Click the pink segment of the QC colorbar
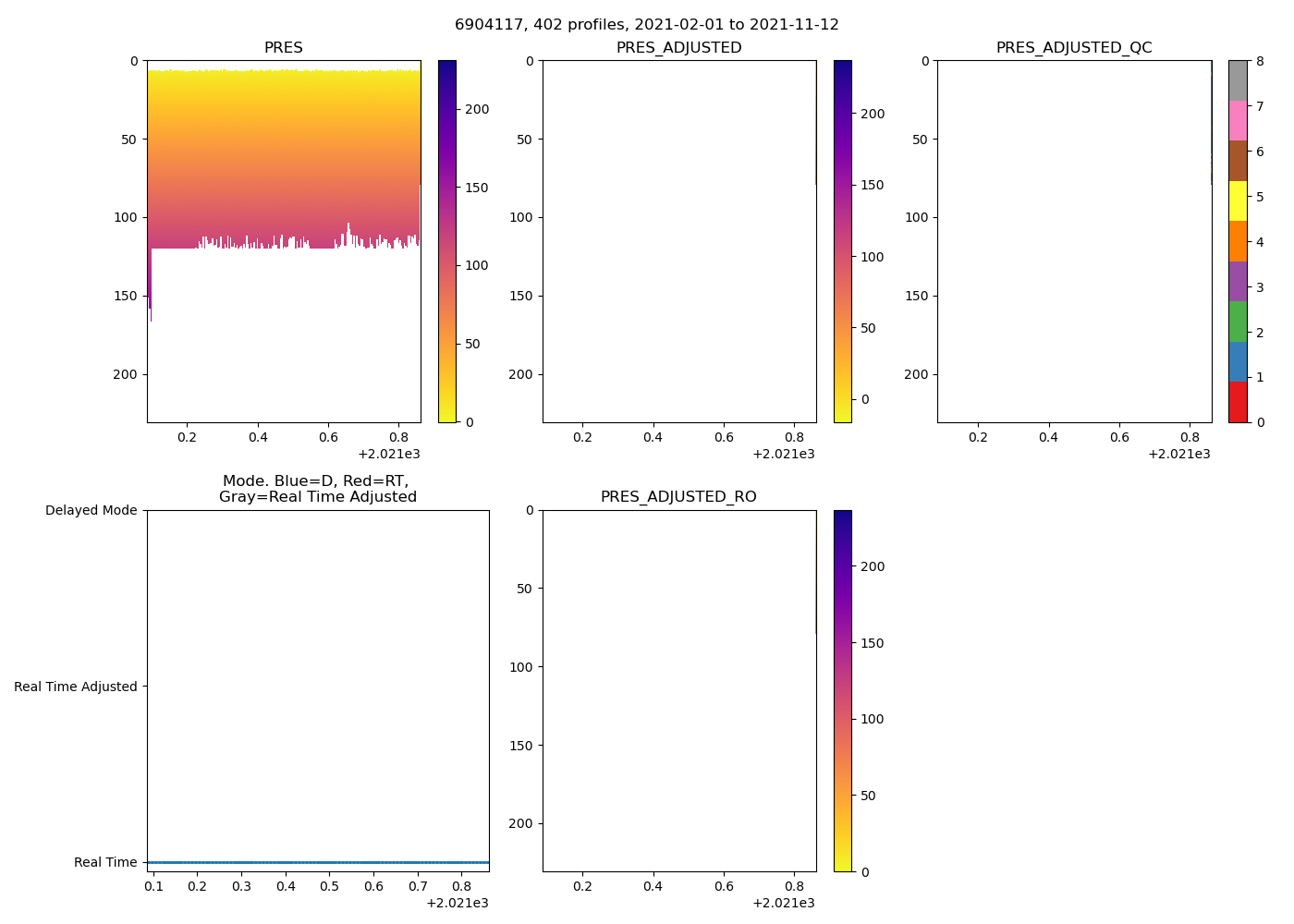The image size is (1294, 924). tap(1238, 120)
